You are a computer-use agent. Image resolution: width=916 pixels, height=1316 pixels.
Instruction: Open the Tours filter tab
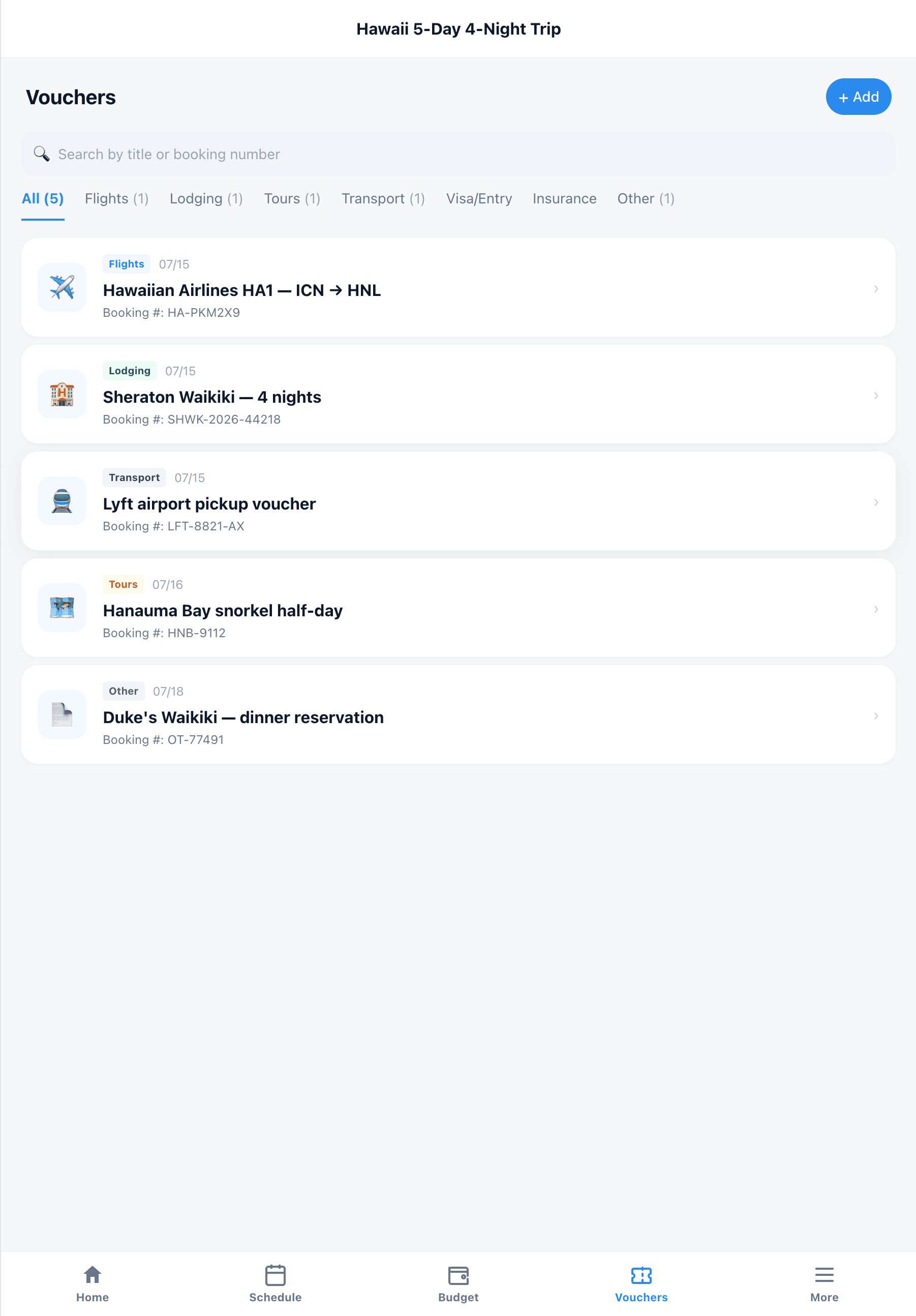pos(292,198)
